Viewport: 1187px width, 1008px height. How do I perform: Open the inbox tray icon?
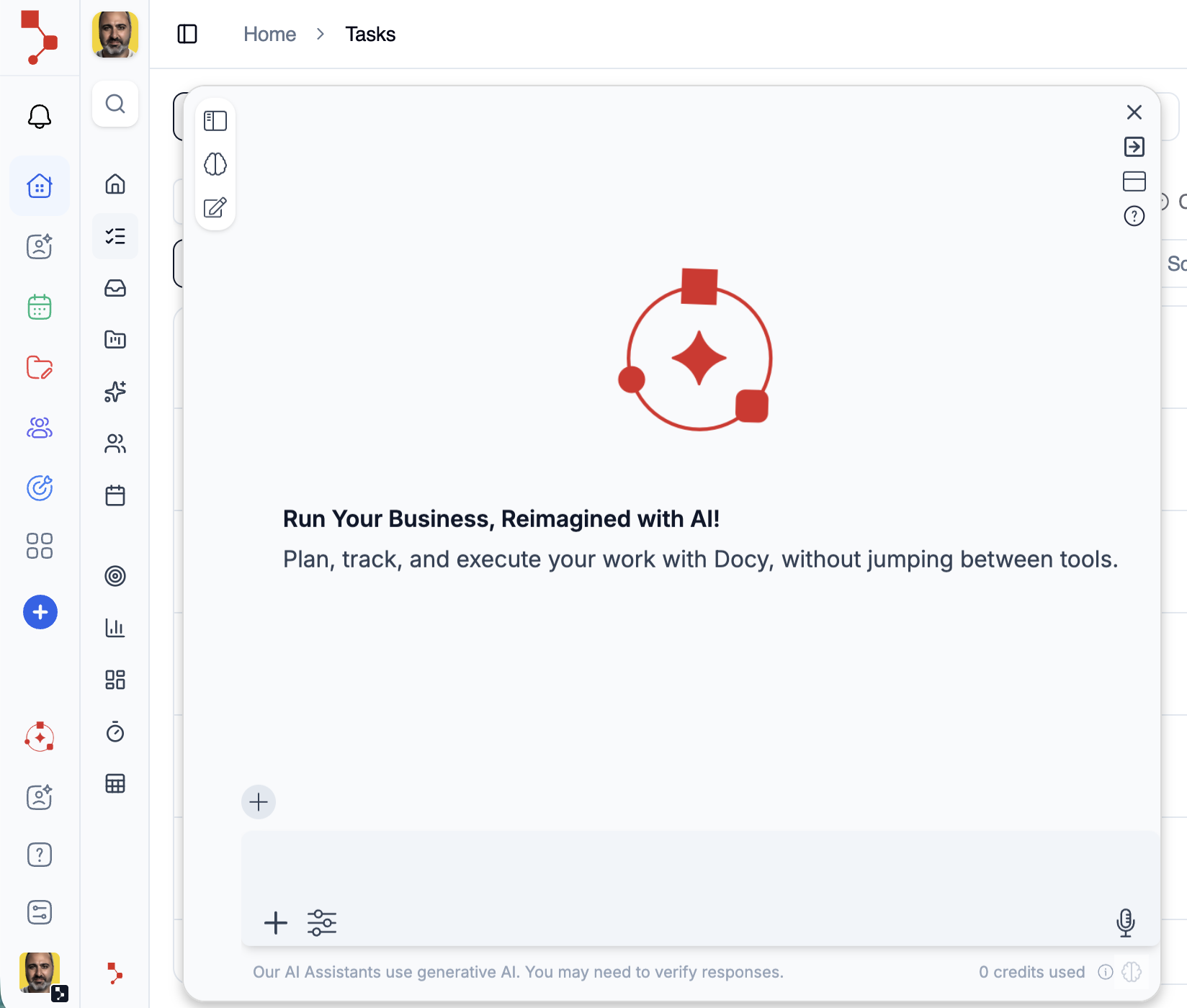pos(115,288)
